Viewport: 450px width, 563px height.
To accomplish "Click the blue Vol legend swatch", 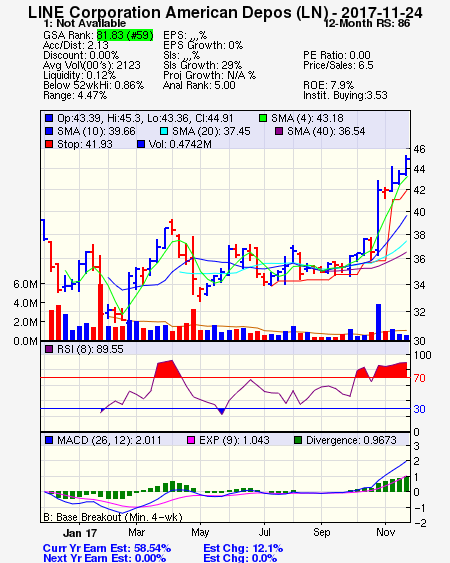I will [x=141, y=144].
